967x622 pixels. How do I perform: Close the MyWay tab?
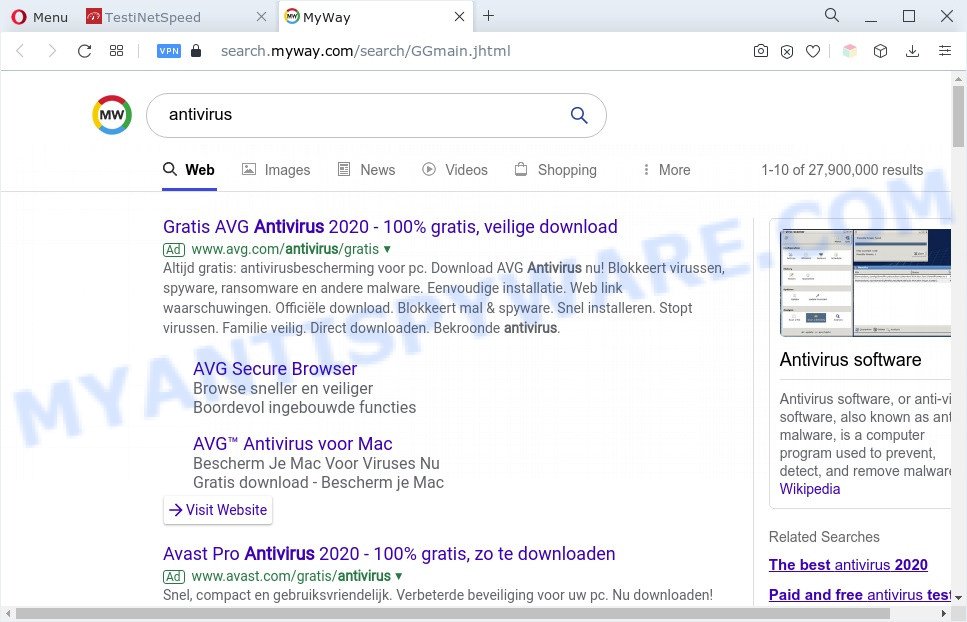click(459, 17)
